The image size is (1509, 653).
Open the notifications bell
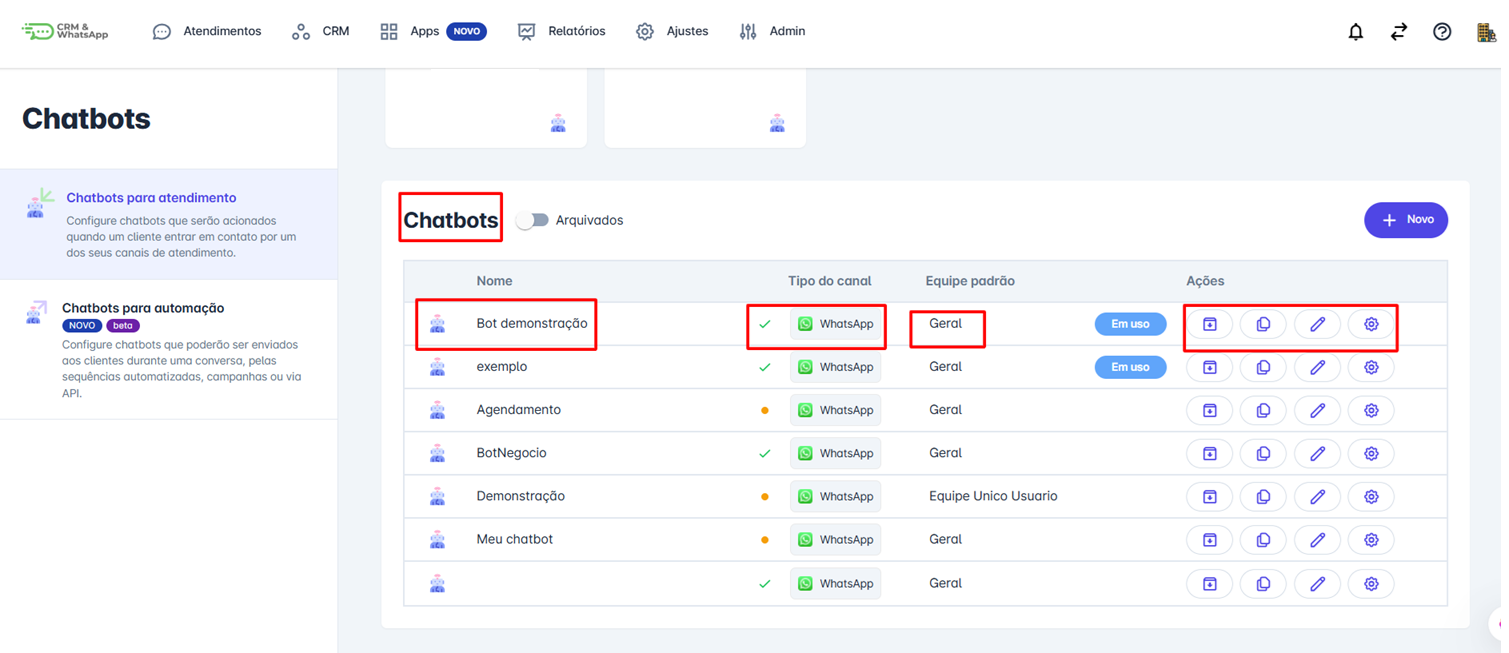1355,31
